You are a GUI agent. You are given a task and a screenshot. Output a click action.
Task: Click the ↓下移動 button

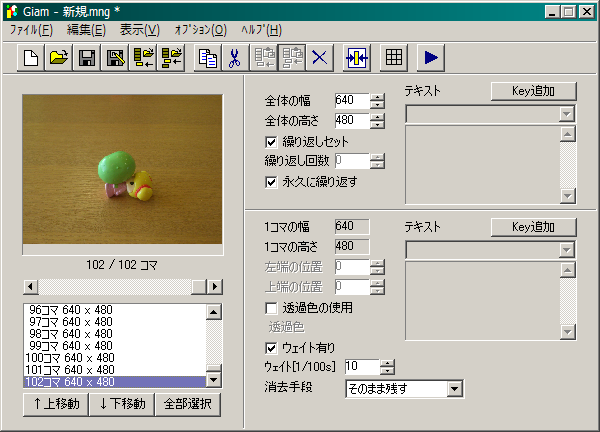coord(122,404)
